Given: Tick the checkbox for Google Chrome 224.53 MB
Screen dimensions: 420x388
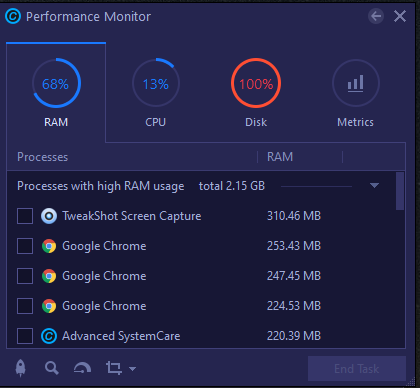Looking at the screenshot, I should 25,306.
